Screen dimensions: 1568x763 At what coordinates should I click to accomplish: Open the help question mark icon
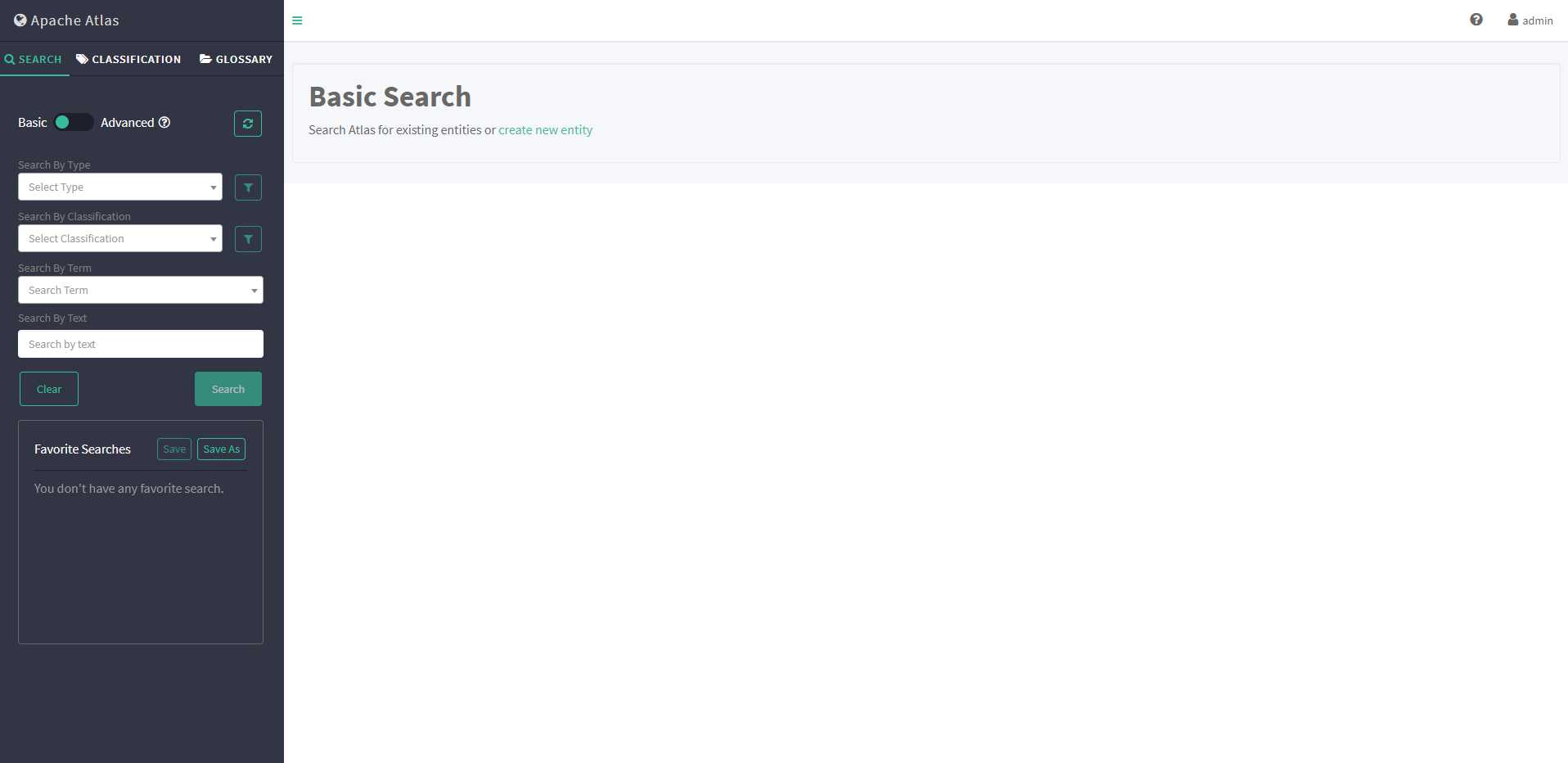point(1476,20)
